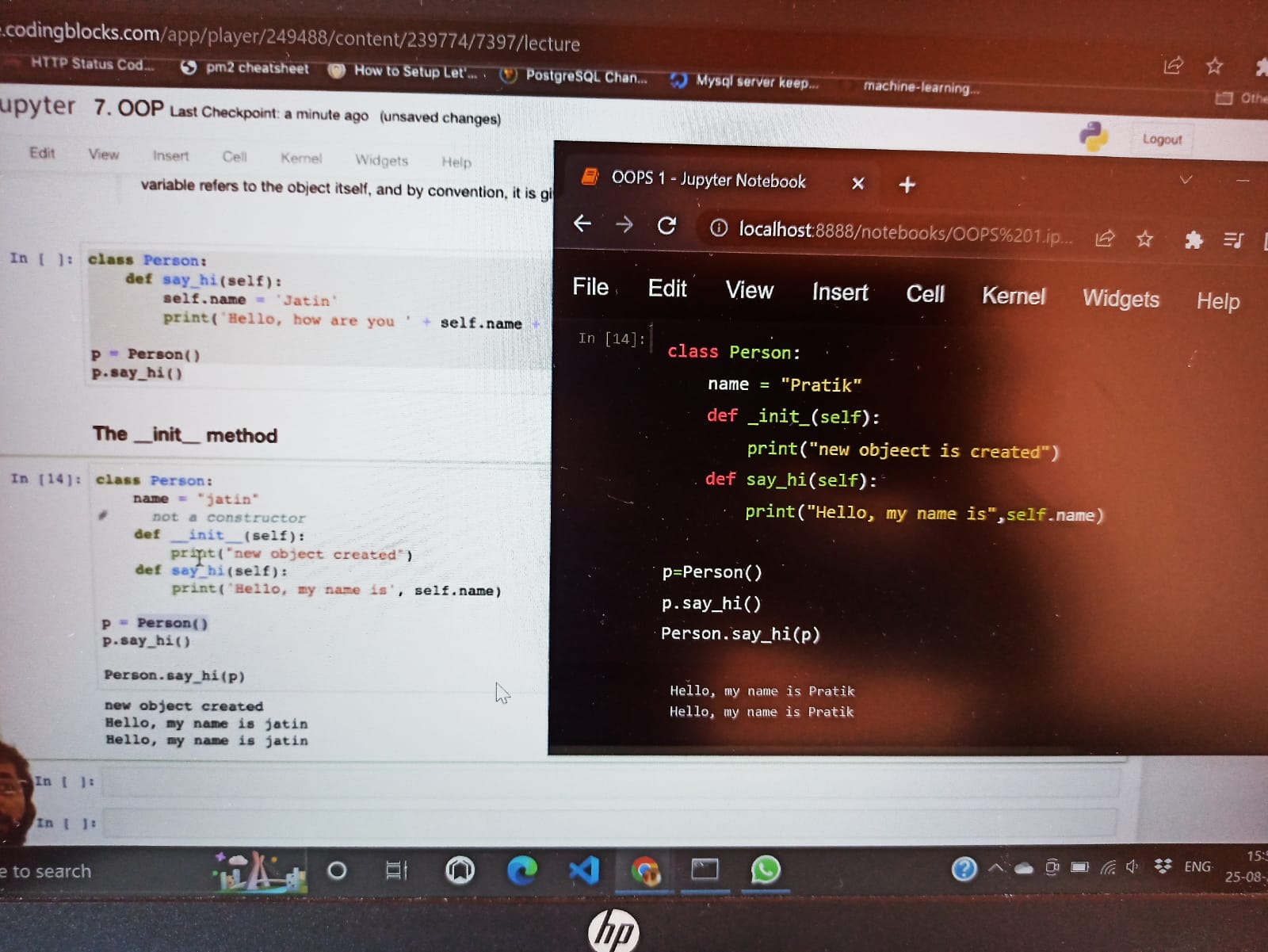Open the Cell menu in dark notebook
Screen dimensions: 1268x952
pos(924,294)
